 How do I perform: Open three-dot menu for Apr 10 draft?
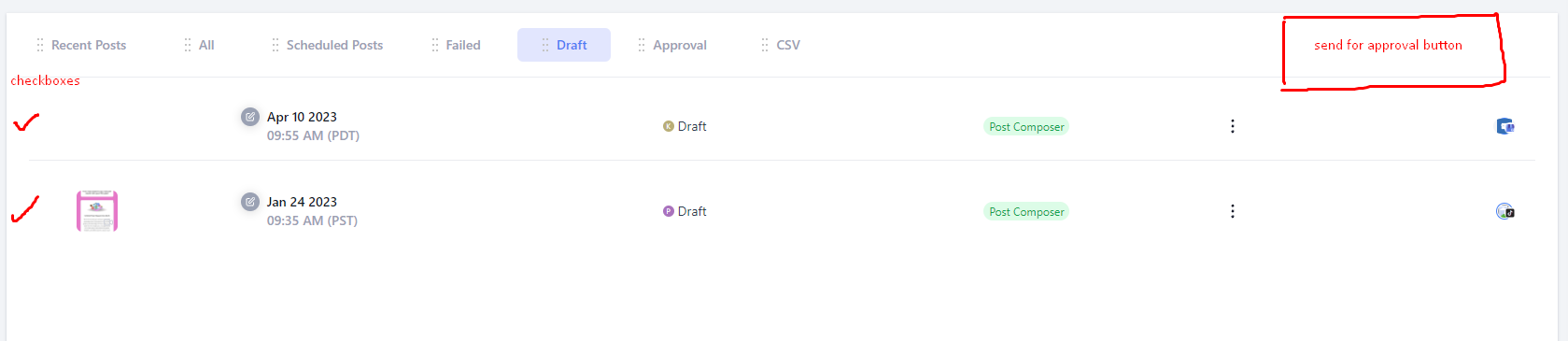click(1233, 126)
